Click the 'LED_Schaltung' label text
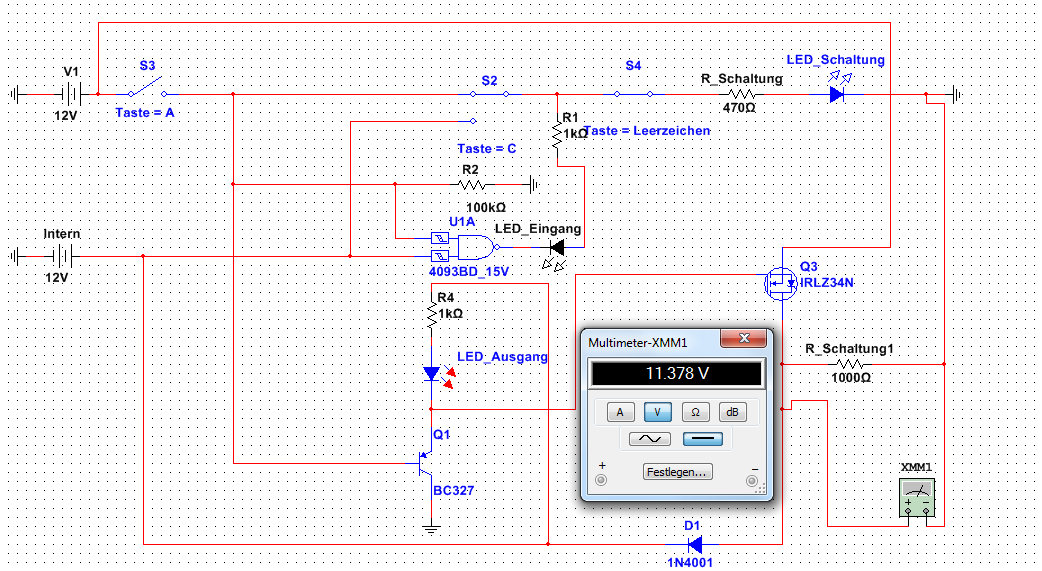Screen dimensions: 1042x571 [x=835, y=60]
